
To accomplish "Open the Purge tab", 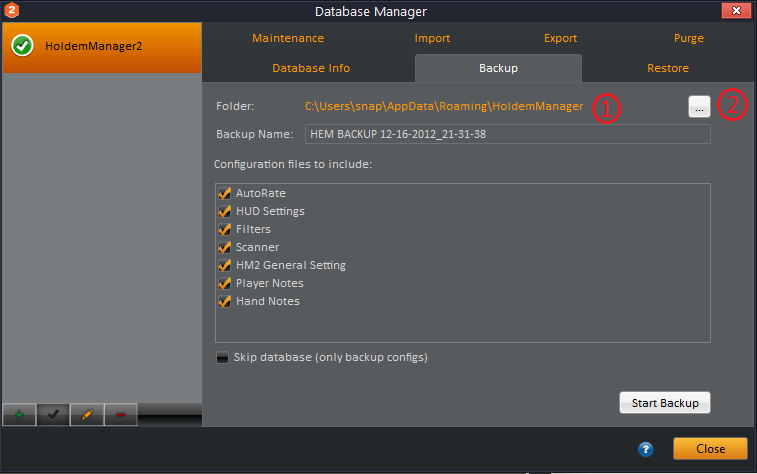I will click(x=689, y=38).
